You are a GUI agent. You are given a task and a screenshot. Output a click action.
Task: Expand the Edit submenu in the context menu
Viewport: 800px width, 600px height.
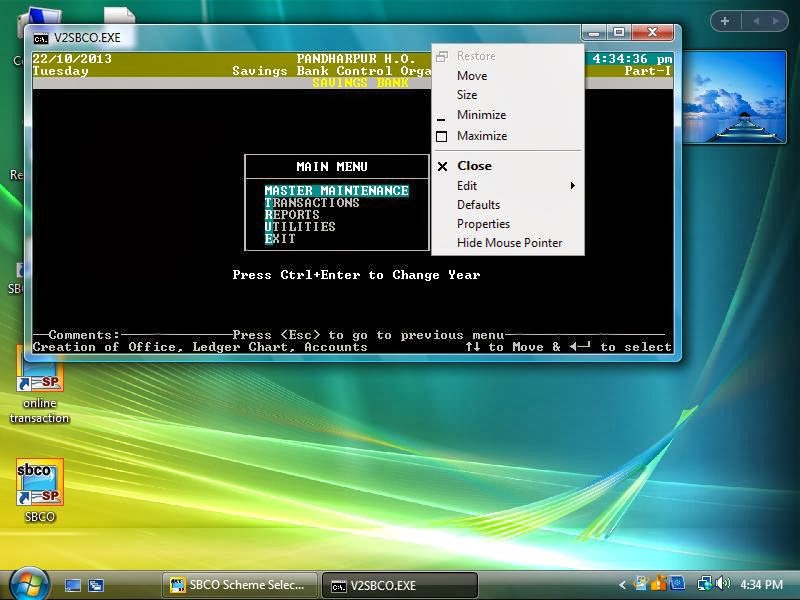coord(467,185)
